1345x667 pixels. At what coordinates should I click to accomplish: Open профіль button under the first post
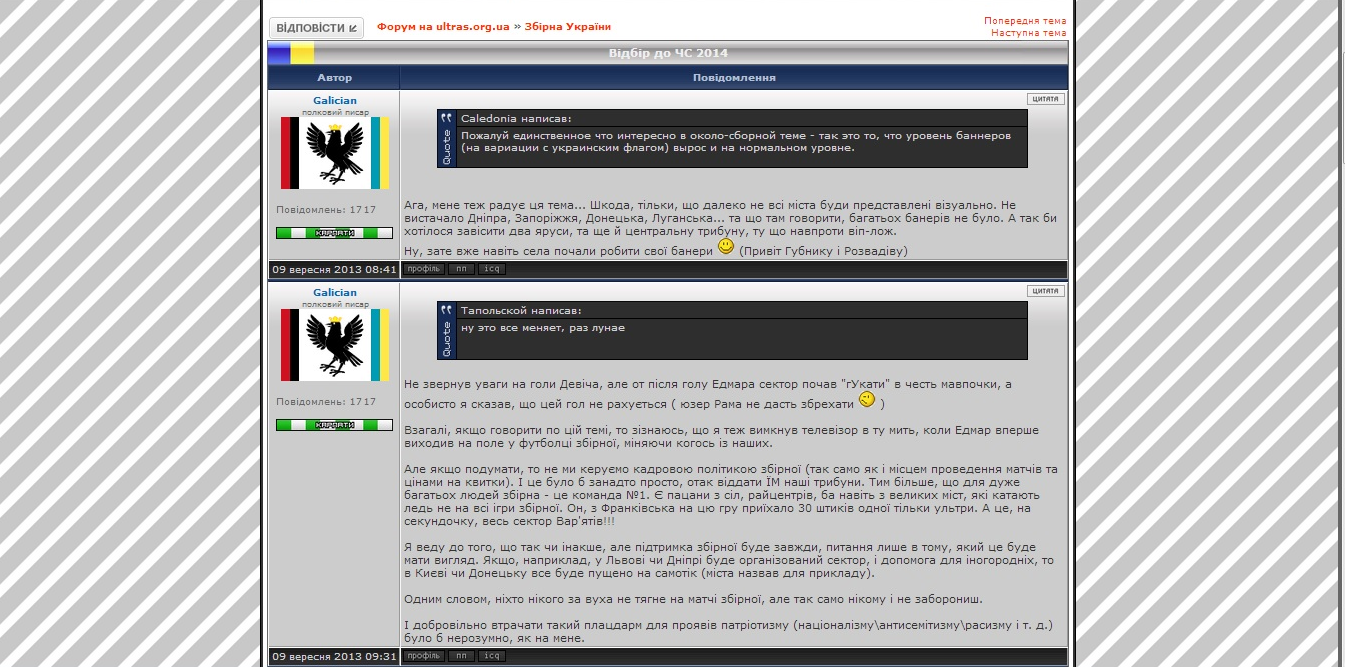[x=424, y=269]
